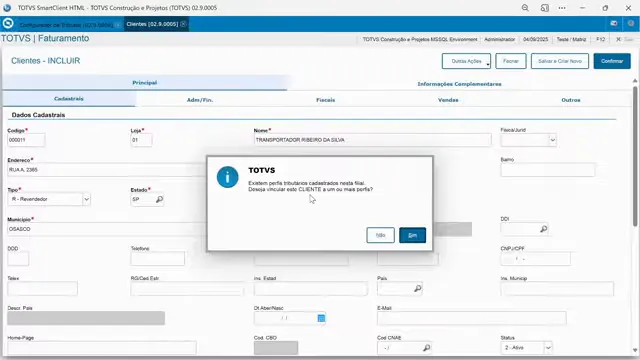Screen dimensions: 640x360
Task: Click the E-Mail input field
Action: (472, 318)
